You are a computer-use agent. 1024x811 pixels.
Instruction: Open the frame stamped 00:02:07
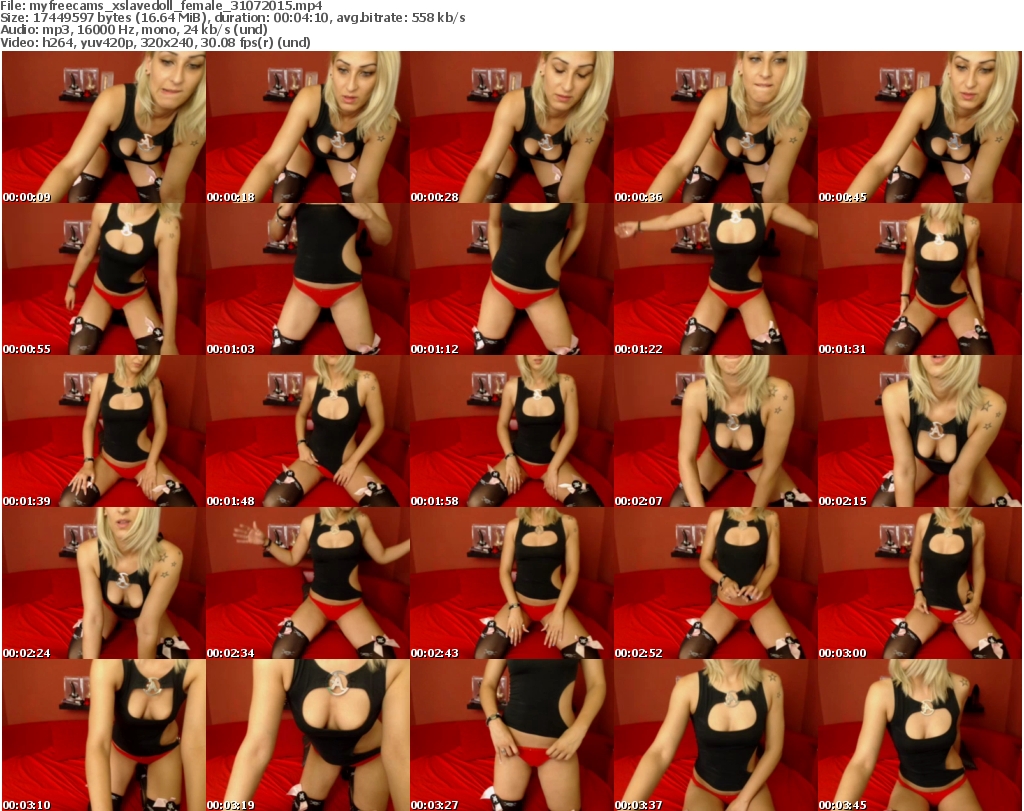715,432
